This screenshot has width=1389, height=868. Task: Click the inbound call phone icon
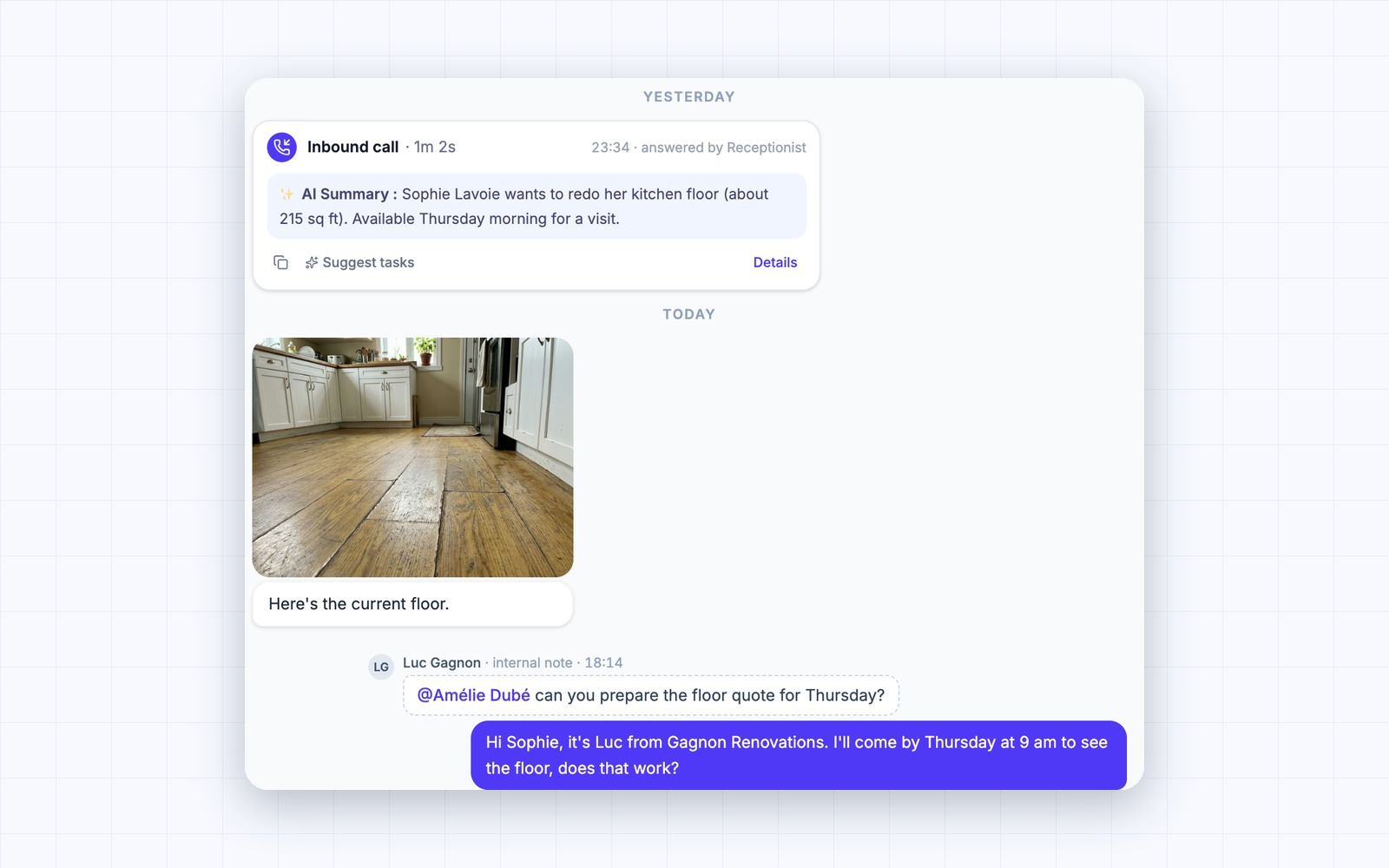coord(281,148)
